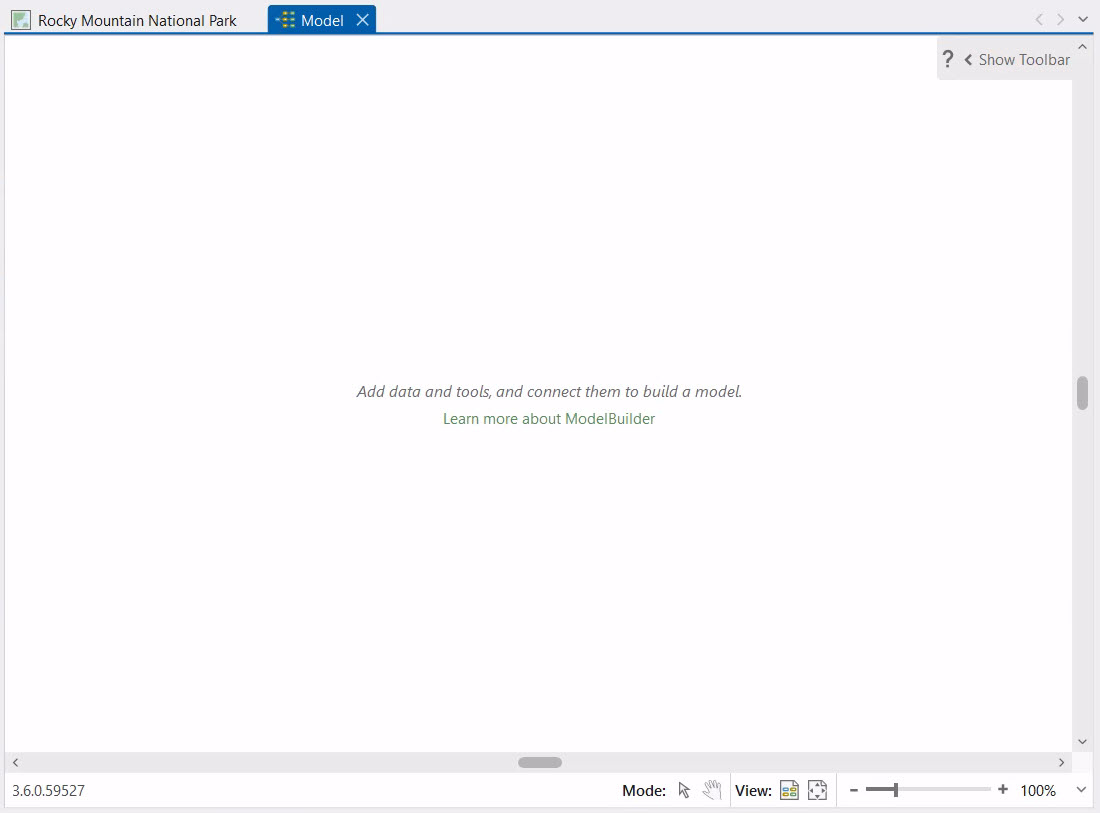Click the map icon on the Rocky Mountain tab

point(20,19)
